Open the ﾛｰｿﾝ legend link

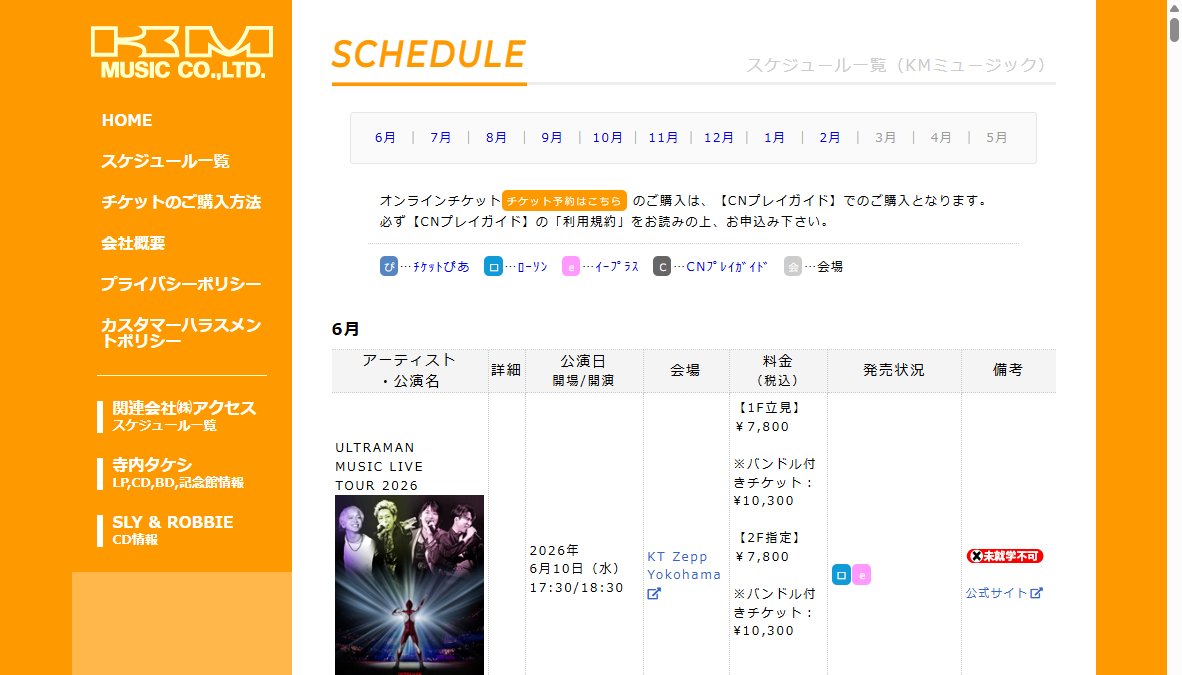[532, 266]
